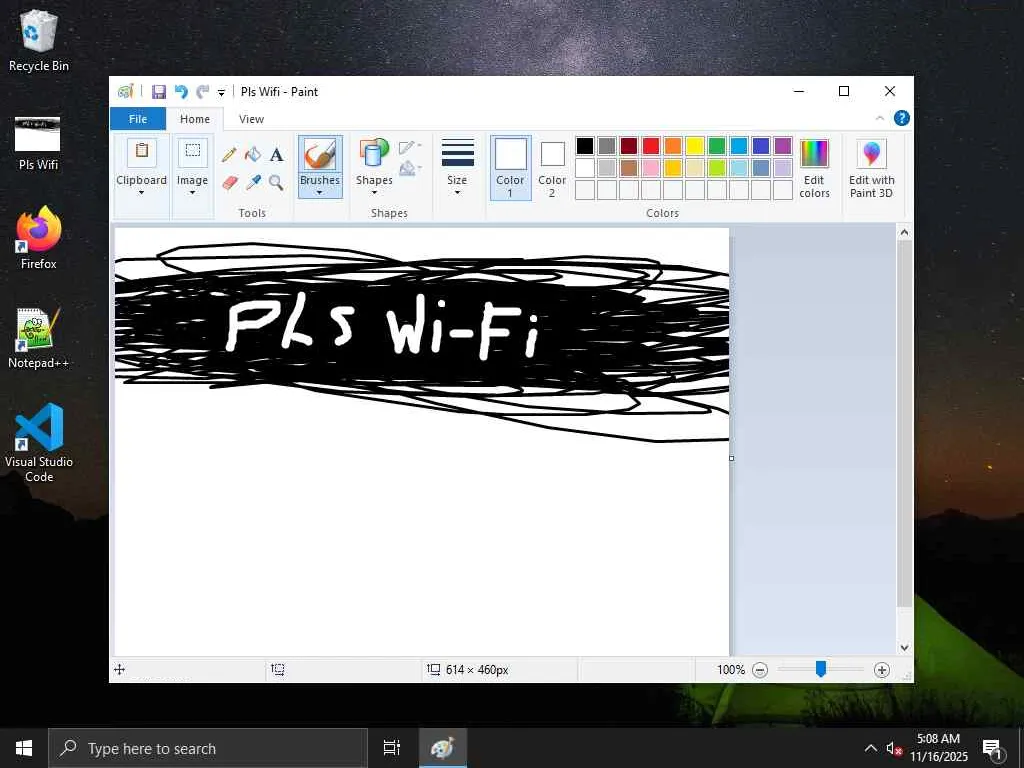Pick the pink color swatch
This screenshot has width=1024, height=768.
coord(651,168)
